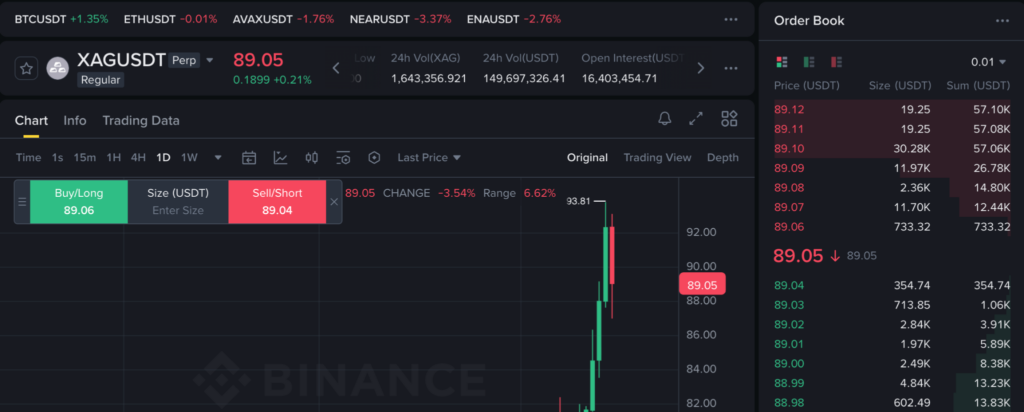The image size is (1024, 412).
Task: Open the 0.01 price precision dropdown
Action: pyautogui.click(x=990, y=62)
